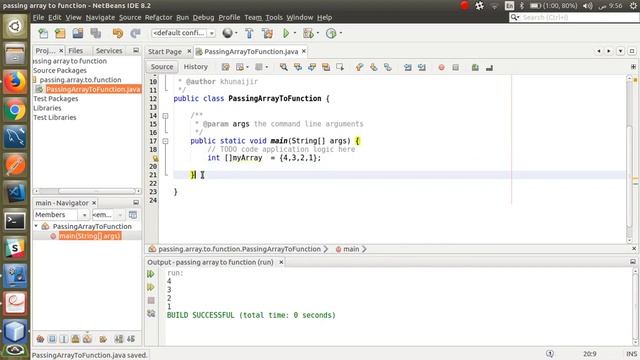The image size is (640, 360).
Task: Open the Navigate menu
Action: point(100,18)
